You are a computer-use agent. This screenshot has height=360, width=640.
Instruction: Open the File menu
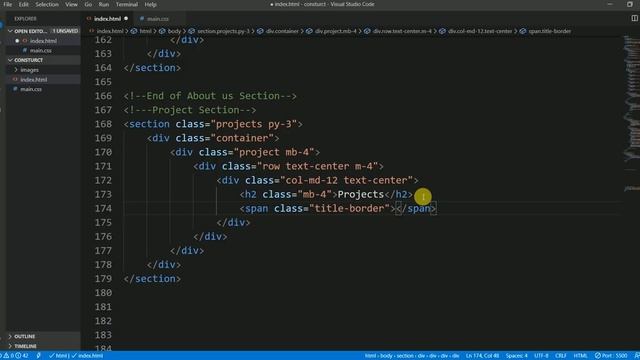click(x=7, y=4)
